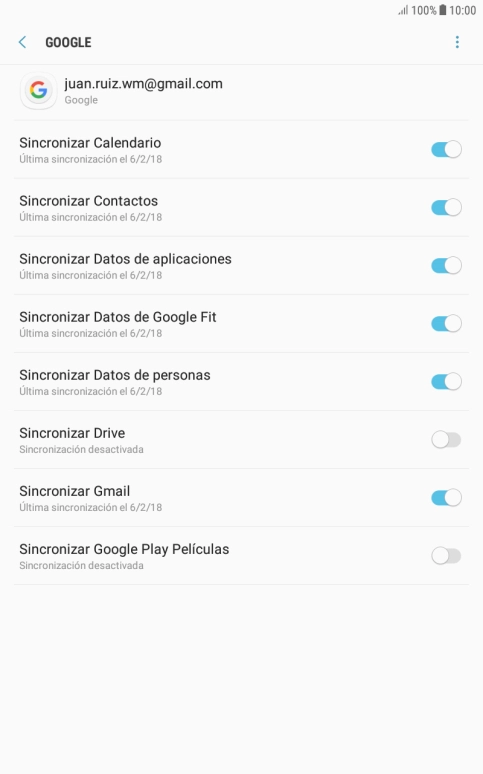Toggle Sincronizar Datos de aplicaciones off
This screenshot has height=774, width=483.
click(x=446, y=265)
